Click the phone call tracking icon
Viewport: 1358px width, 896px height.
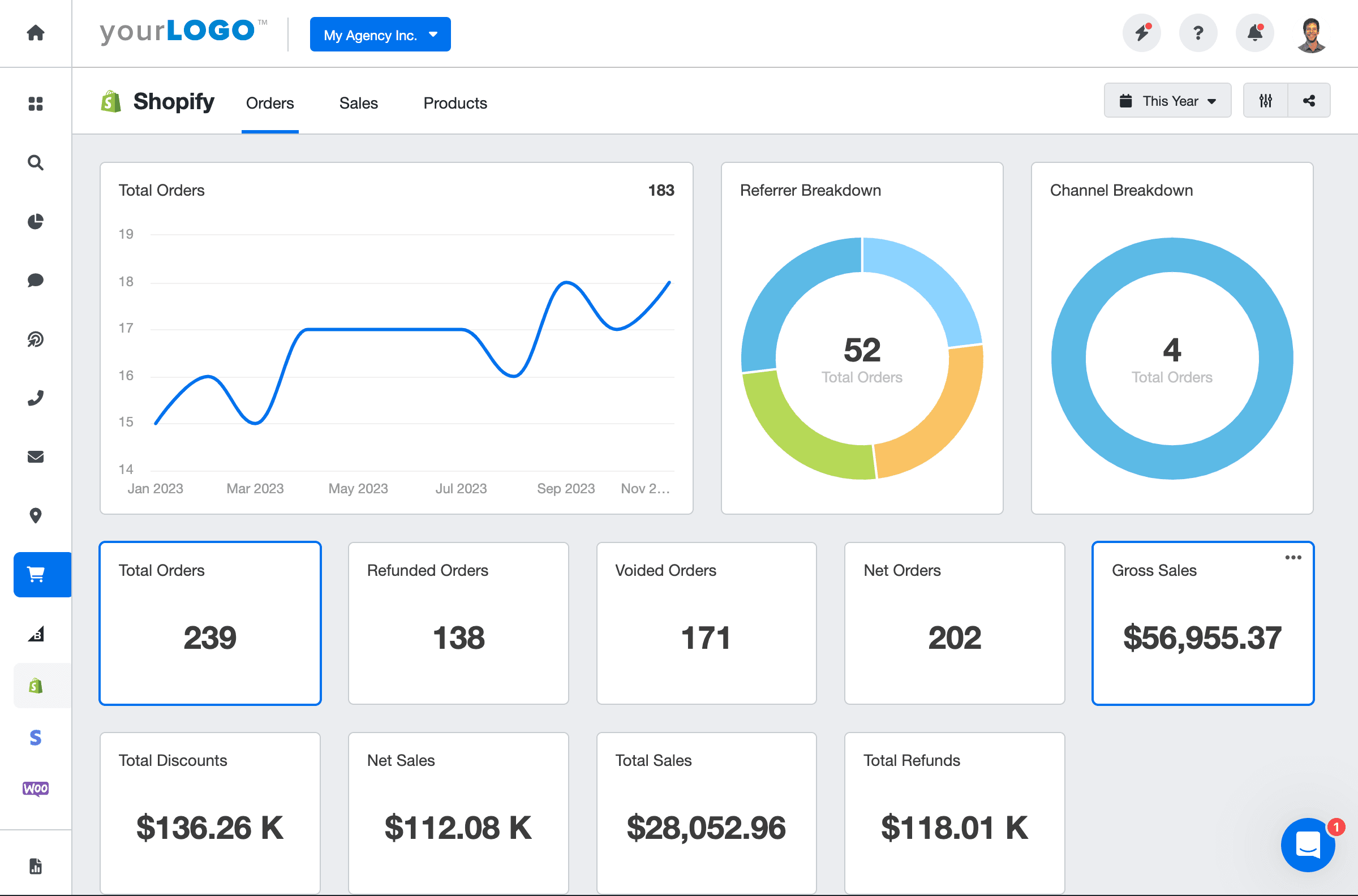point(36,397)
